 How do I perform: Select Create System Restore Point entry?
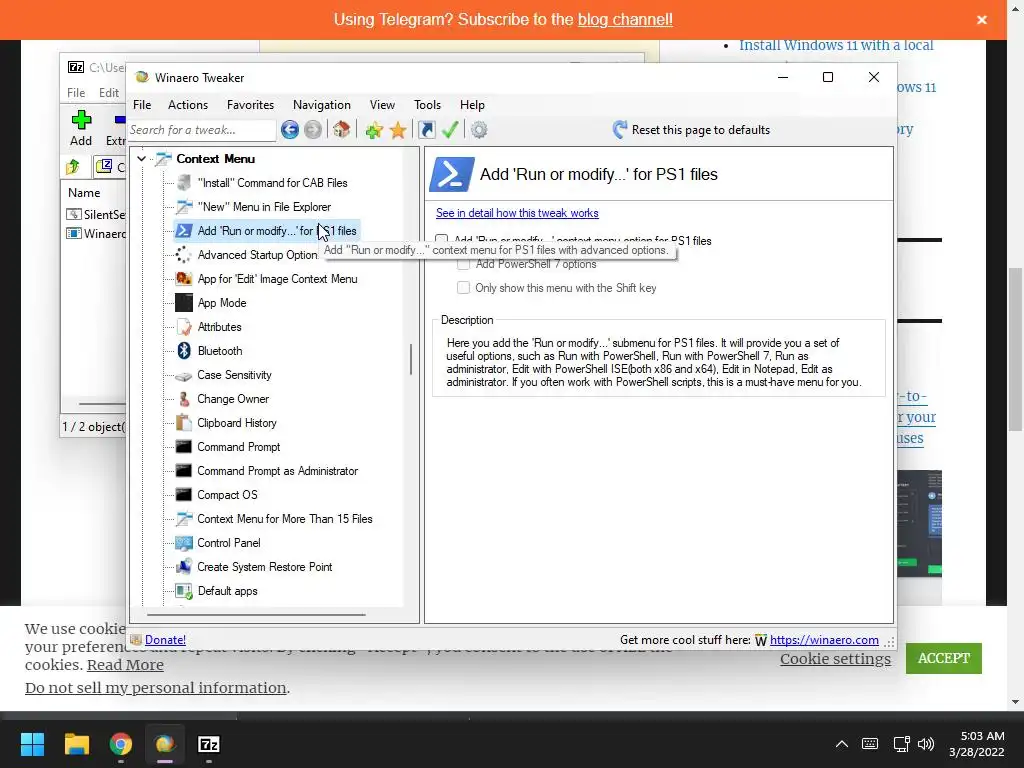tap(264, 567)
